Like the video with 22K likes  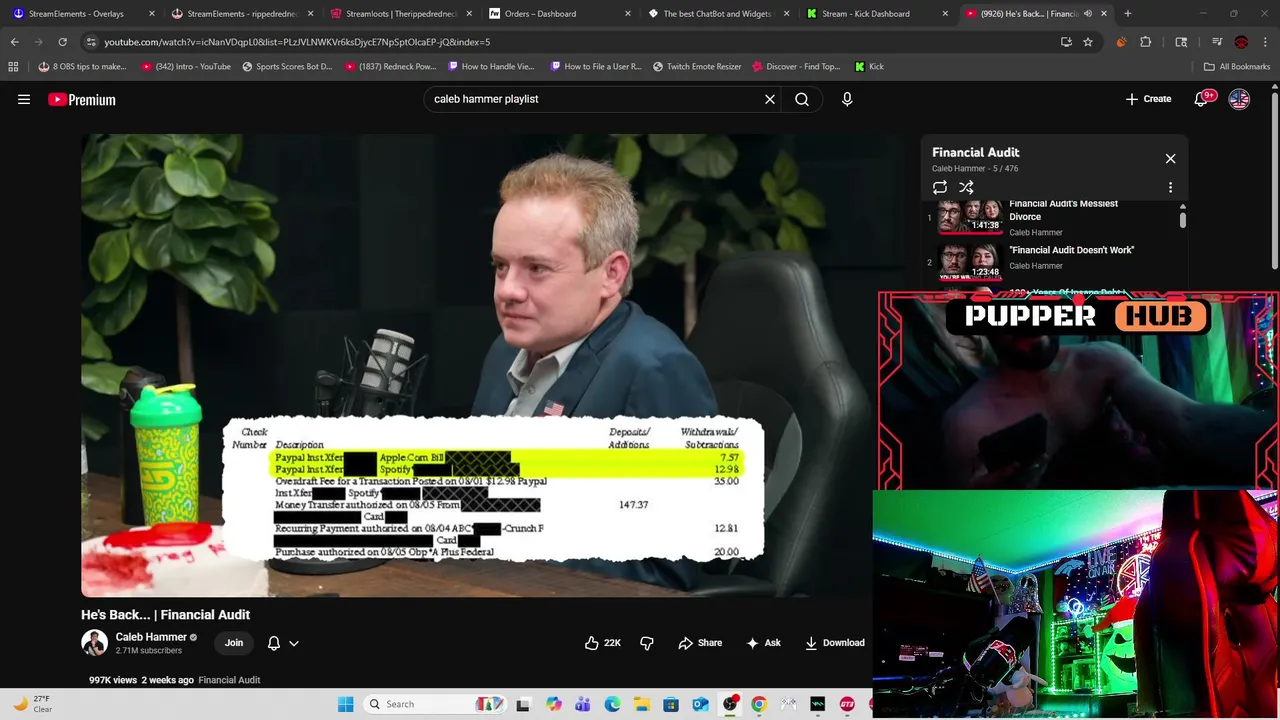603,643
